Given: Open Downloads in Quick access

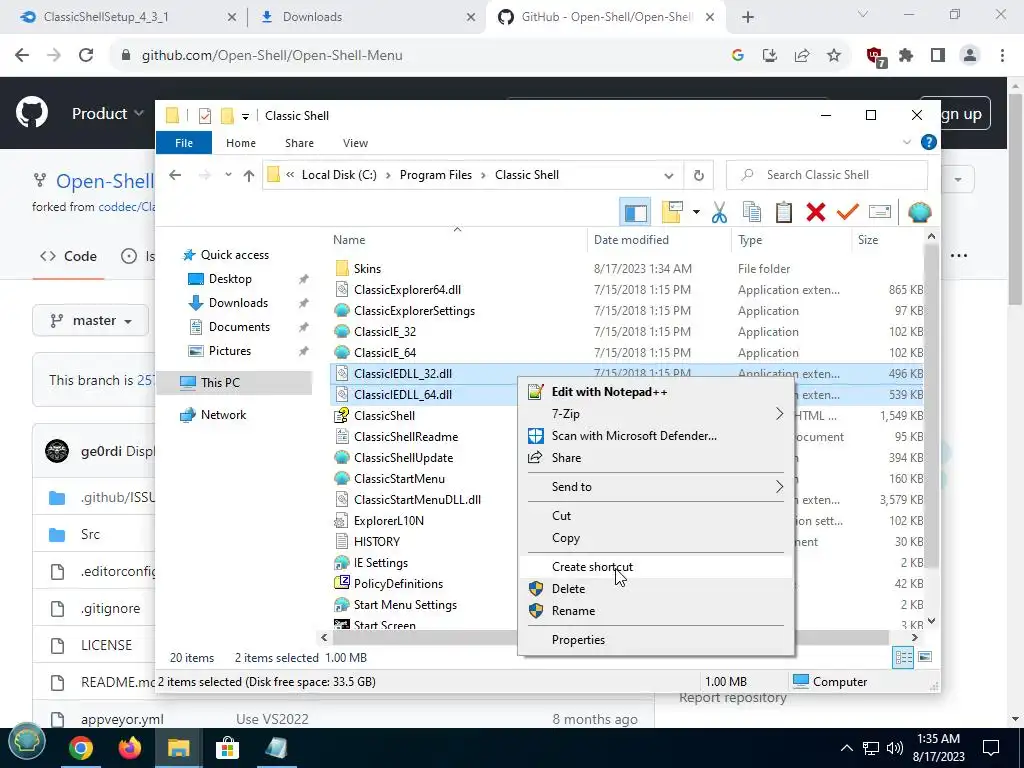Looking at the screenshot, I should click(x=238, y=303).
